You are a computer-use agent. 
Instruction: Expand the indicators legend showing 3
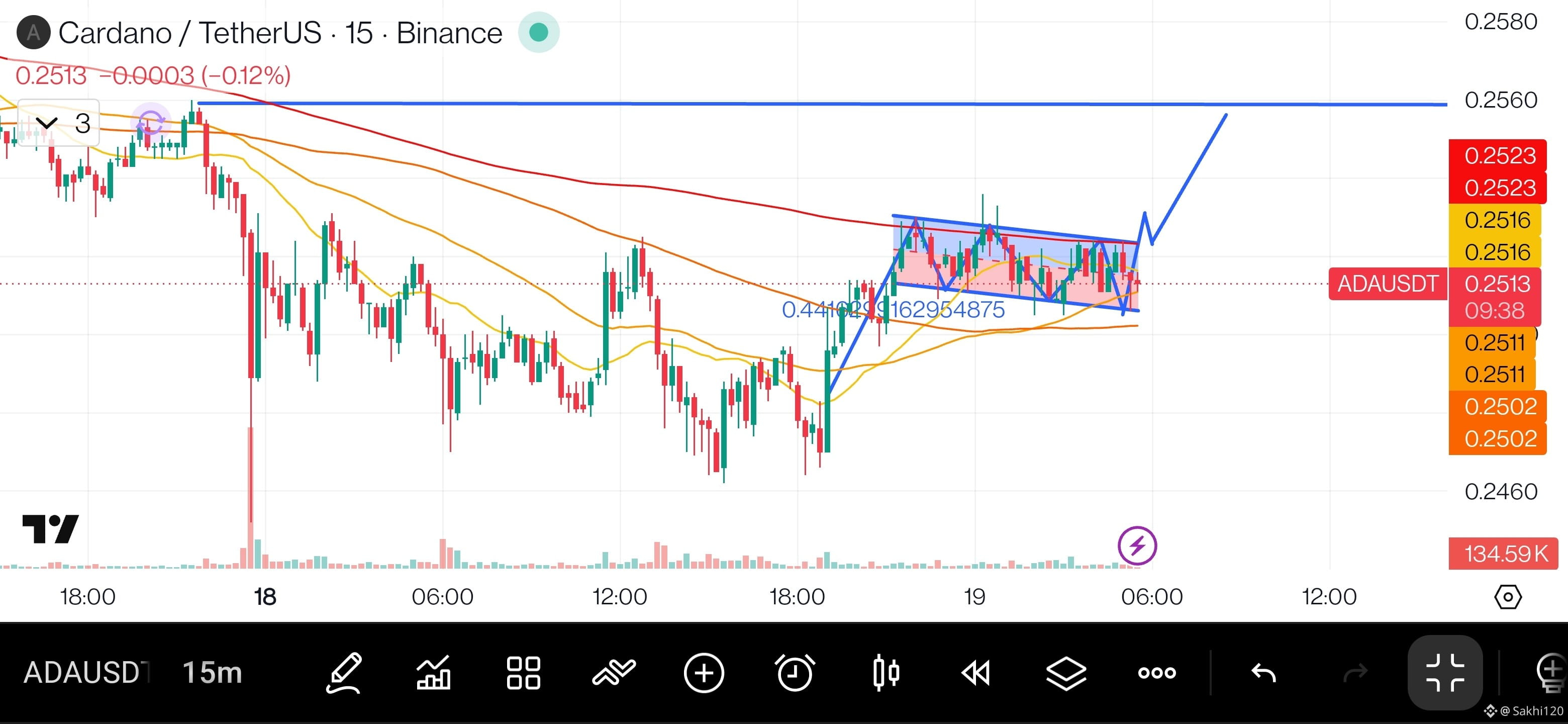point(59,124)
